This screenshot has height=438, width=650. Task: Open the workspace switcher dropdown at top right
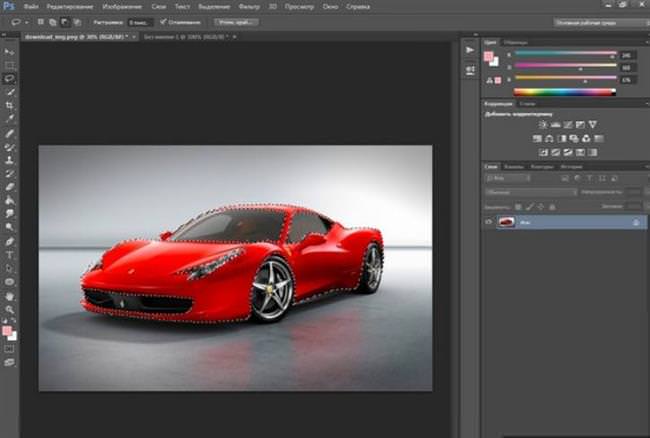point(601,23)
